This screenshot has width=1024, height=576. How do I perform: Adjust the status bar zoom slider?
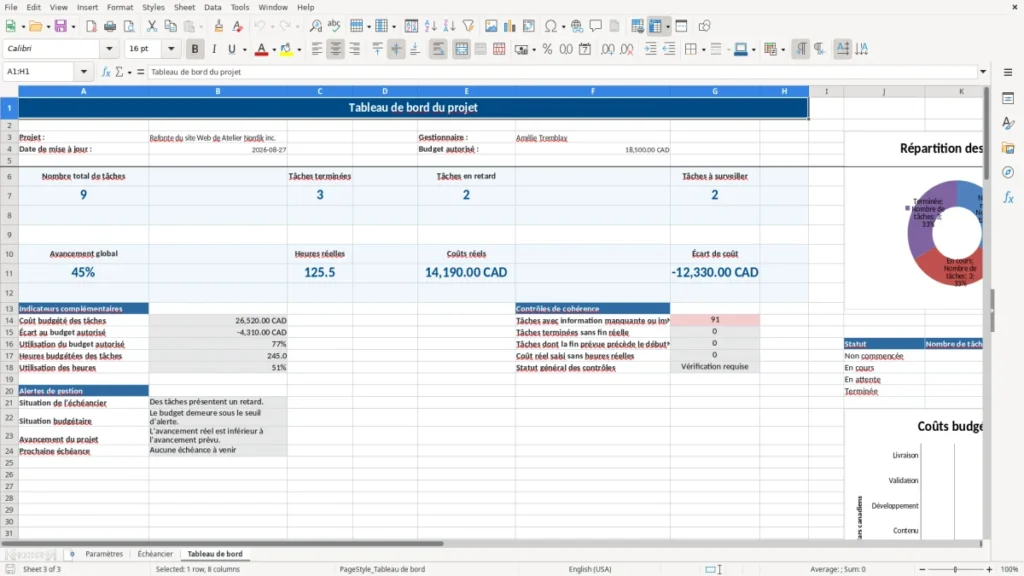955,569
